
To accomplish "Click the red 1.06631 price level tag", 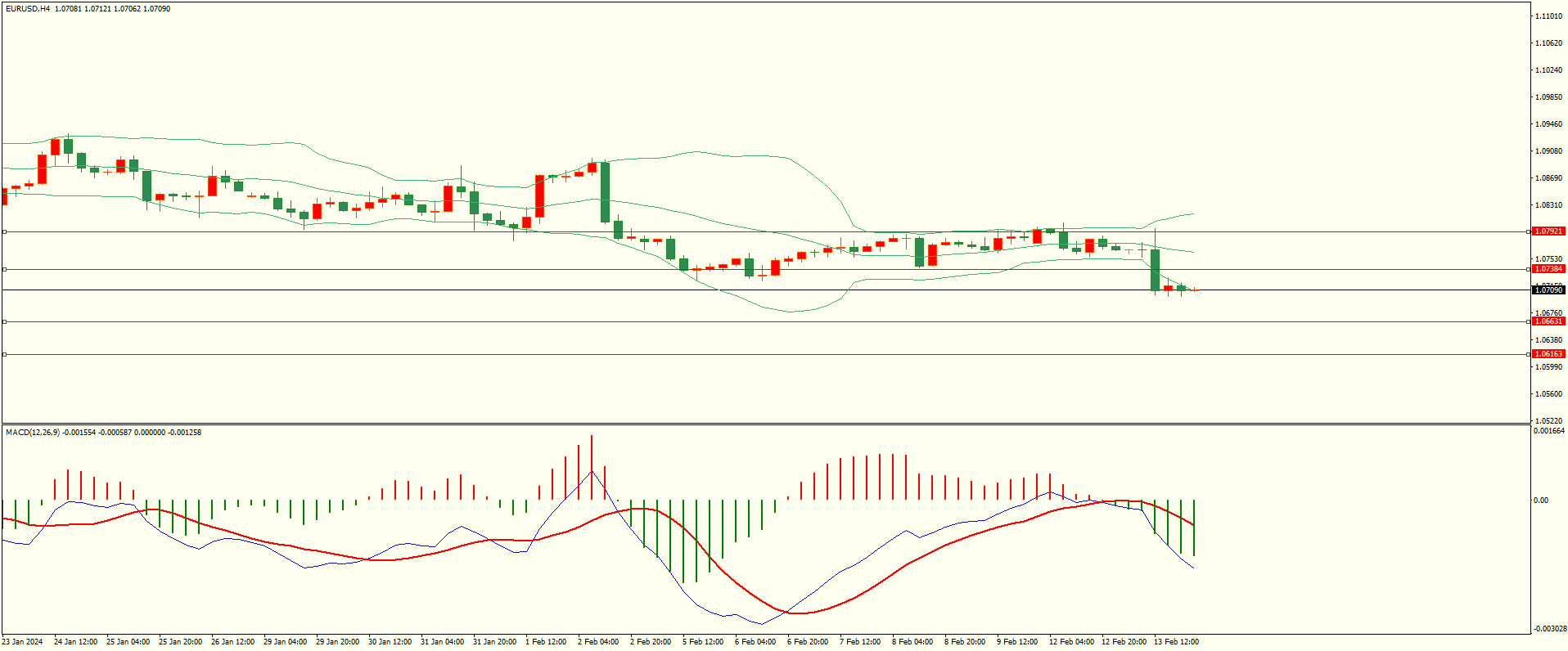I will 1548,321.
